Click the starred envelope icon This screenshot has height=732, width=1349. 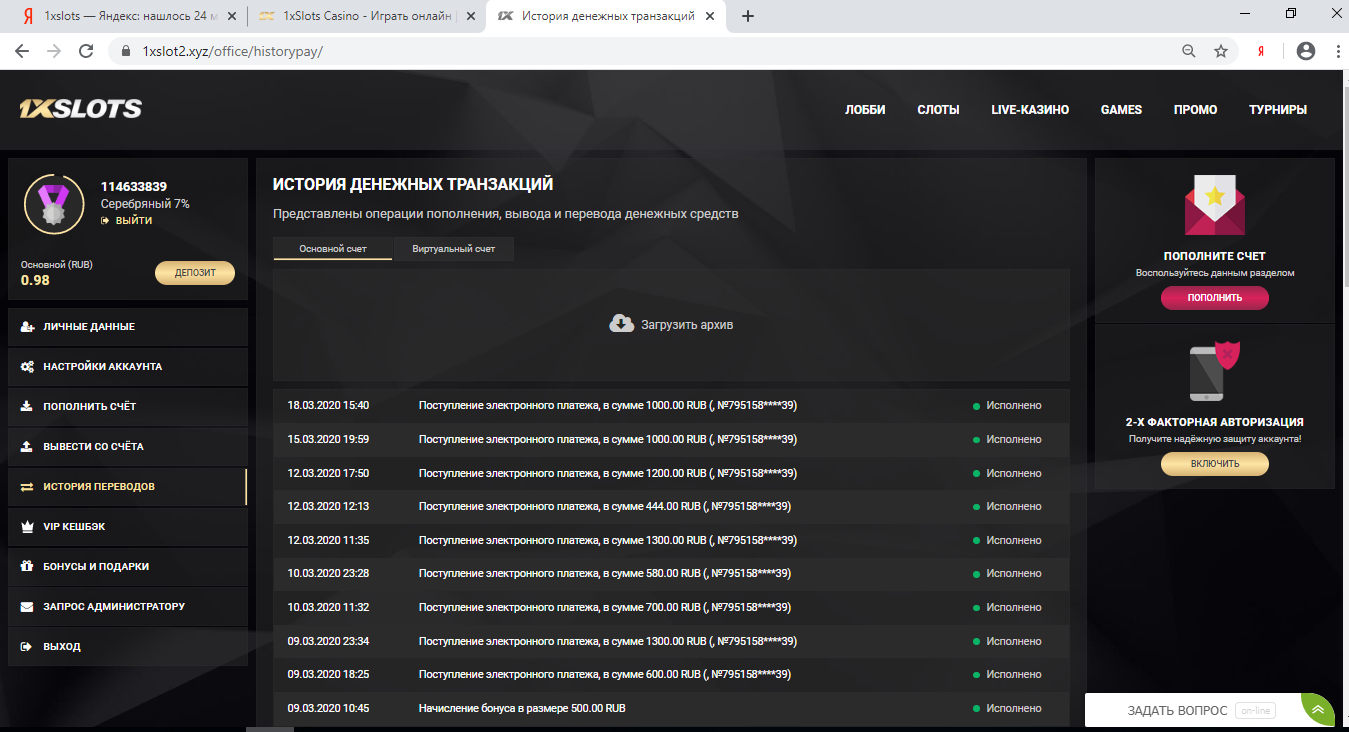coord(1214,205)
